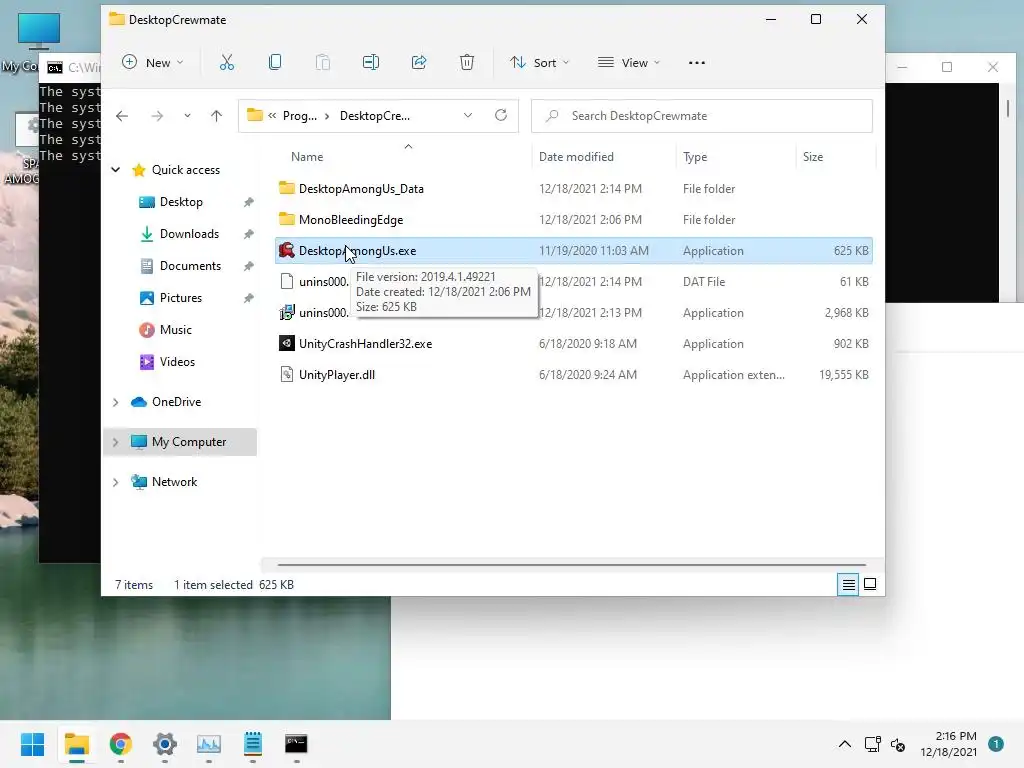Open the See more three-dots menu
The height and width of the screenshot is (768, 1024).
[x=697, y=63]
